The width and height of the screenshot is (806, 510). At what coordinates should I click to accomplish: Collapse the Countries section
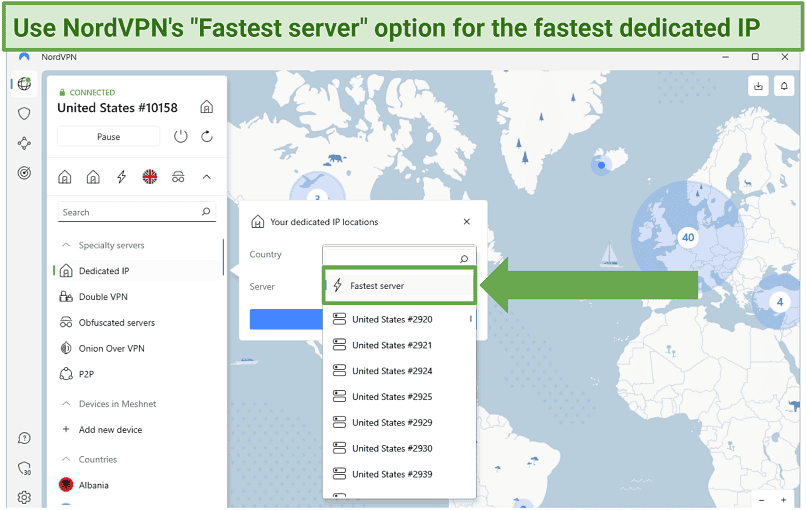[66, 459]
